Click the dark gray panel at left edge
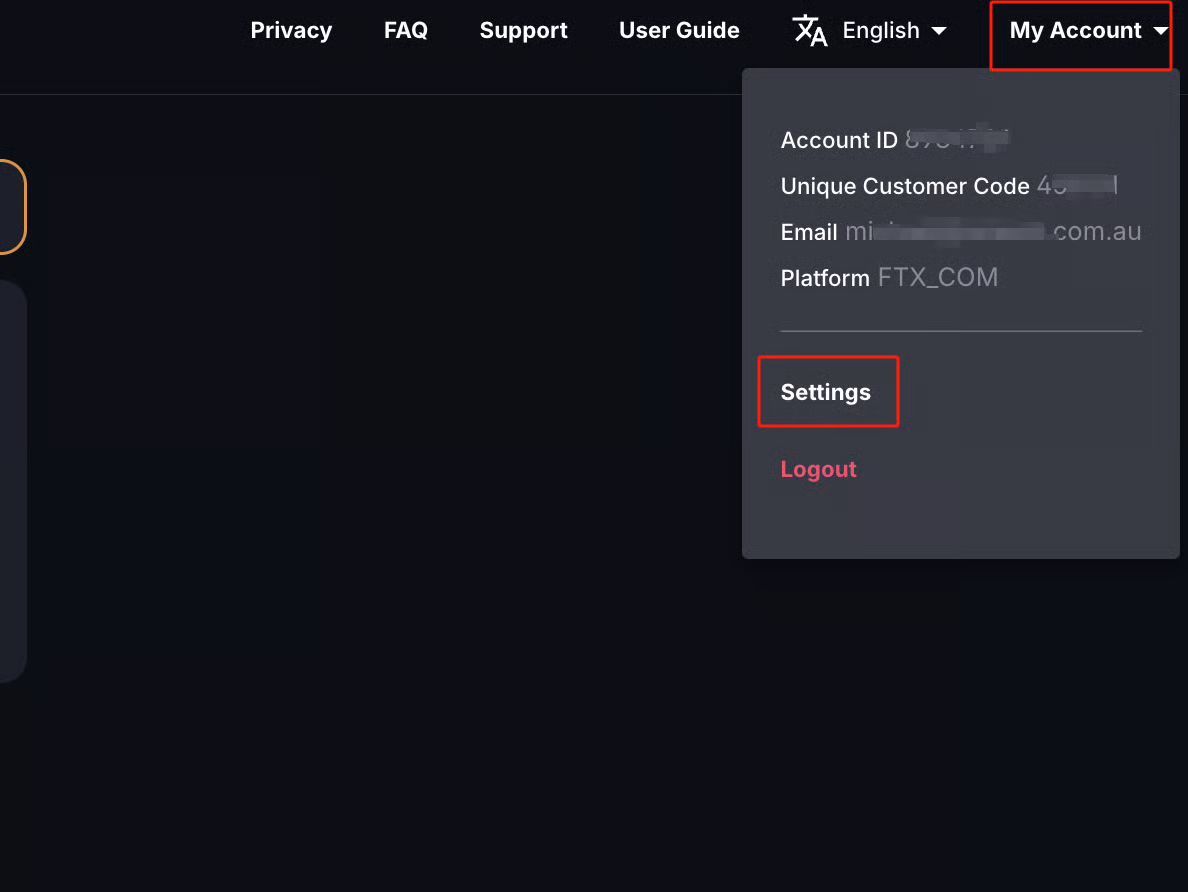 [x=12, y=480]
